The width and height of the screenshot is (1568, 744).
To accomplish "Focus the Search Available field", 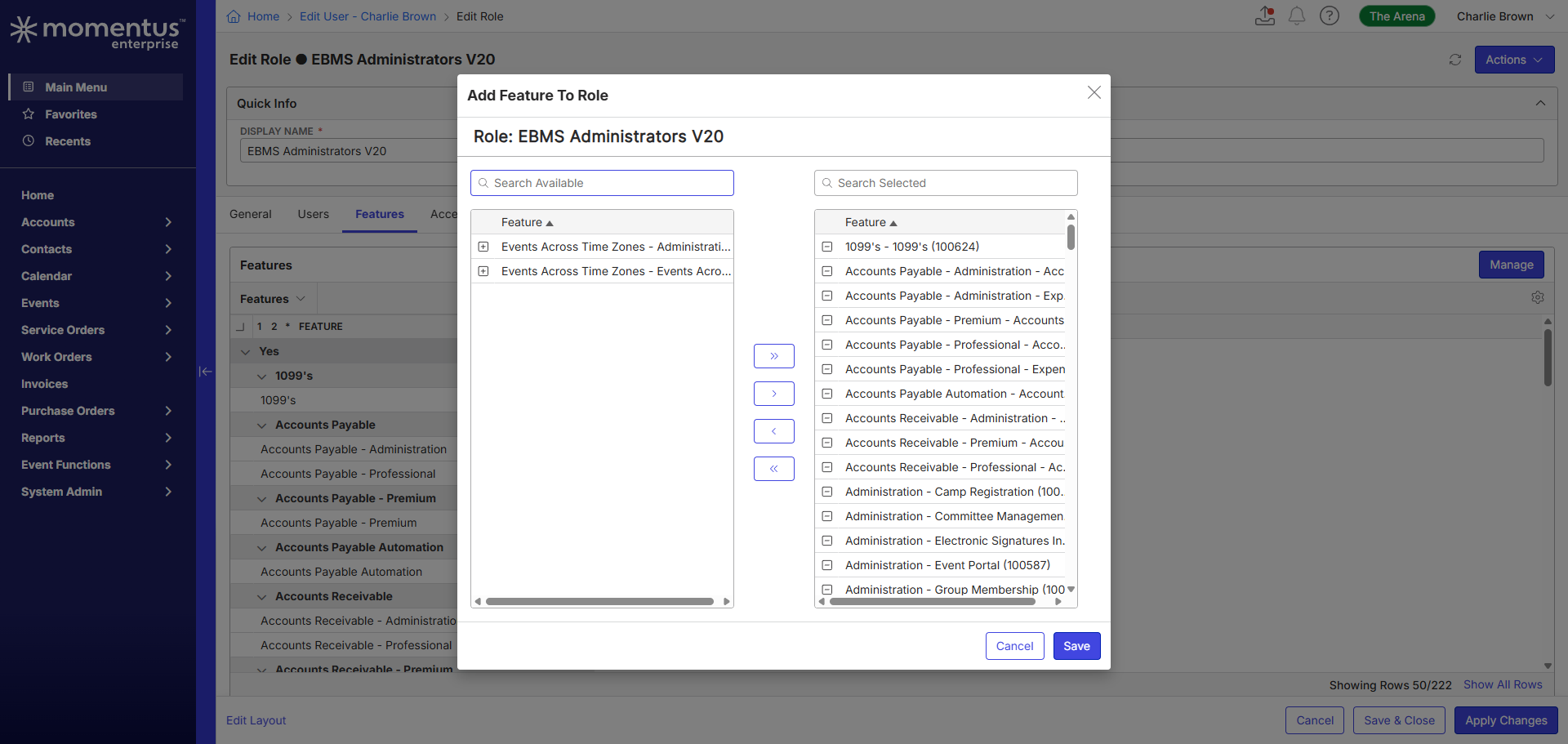I will pyautogui.click(x=602, y=183).
